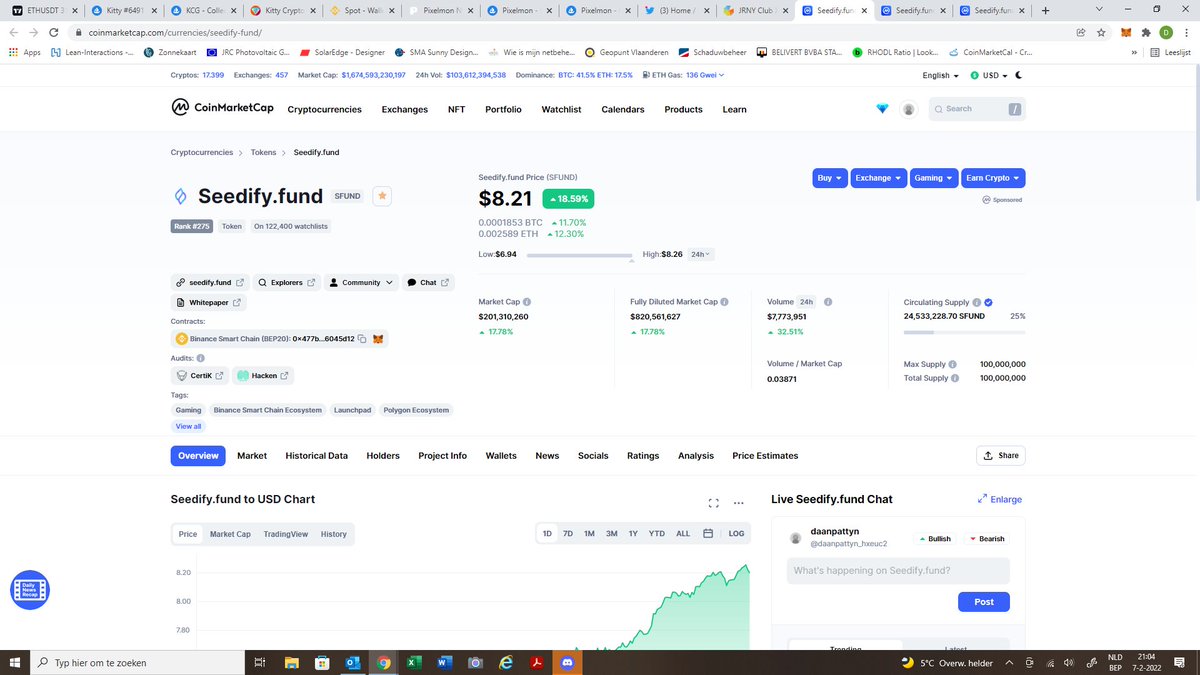Open USD currency dropdown
This screenshot has height=675, width=1200.
[x=990, y=75]
